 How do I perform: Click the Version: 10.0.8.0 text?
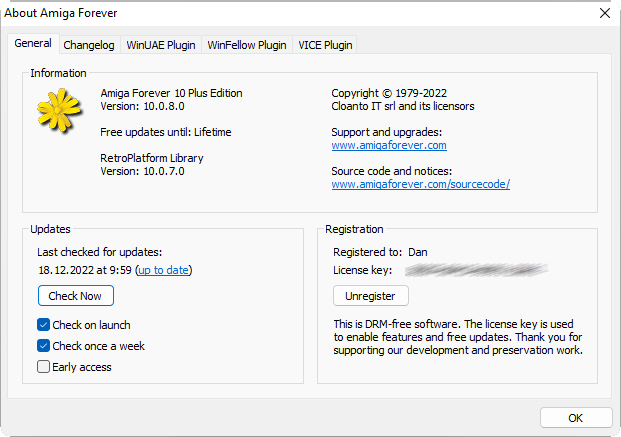pyautogui.click(x=142, y=106)
